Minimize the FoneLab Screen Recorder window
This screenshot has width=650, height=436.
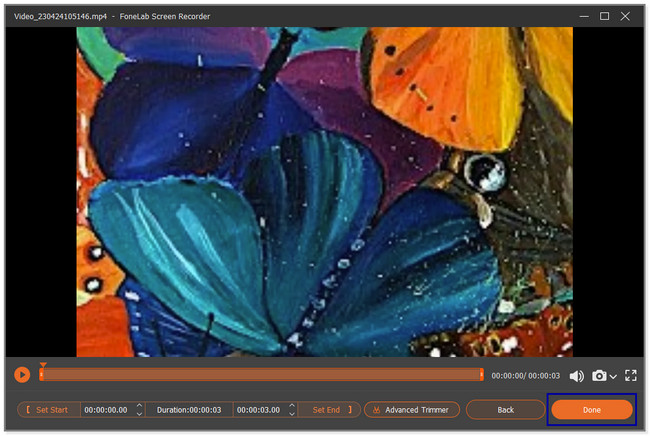click(x=584, y=17)
